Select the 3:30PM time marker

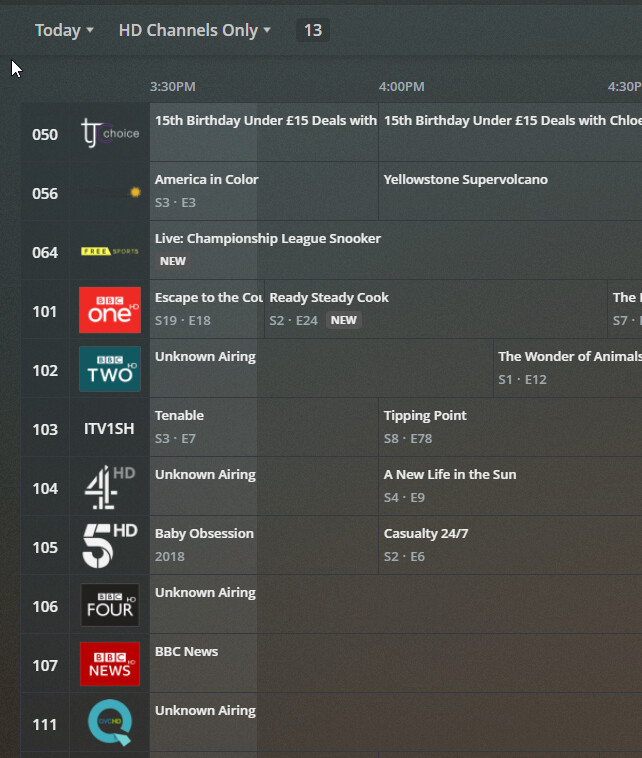[x=173, y=87]
